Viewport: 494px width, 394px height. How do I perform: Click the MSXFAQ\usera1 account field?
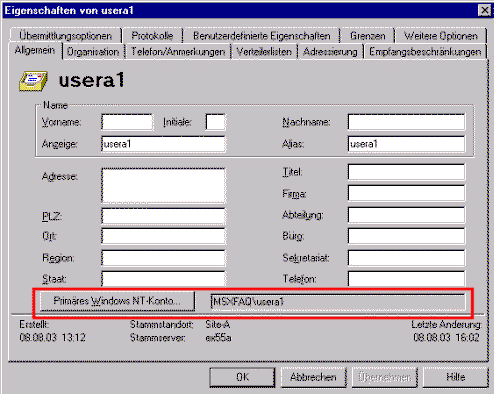pyautogui.click(x=338, y=302)
